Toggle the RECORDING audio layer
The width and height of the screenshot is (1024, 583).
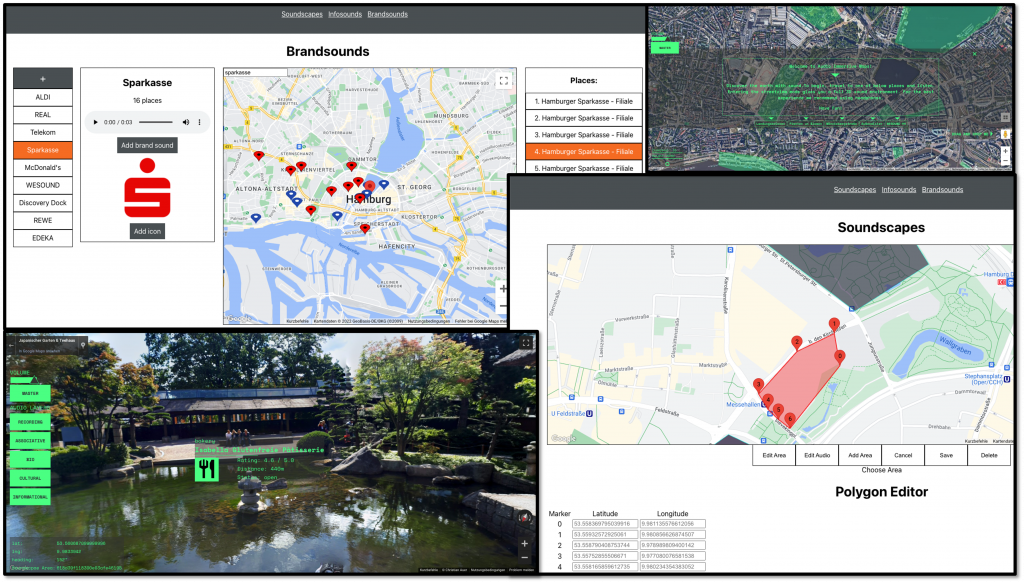point(30,422)
